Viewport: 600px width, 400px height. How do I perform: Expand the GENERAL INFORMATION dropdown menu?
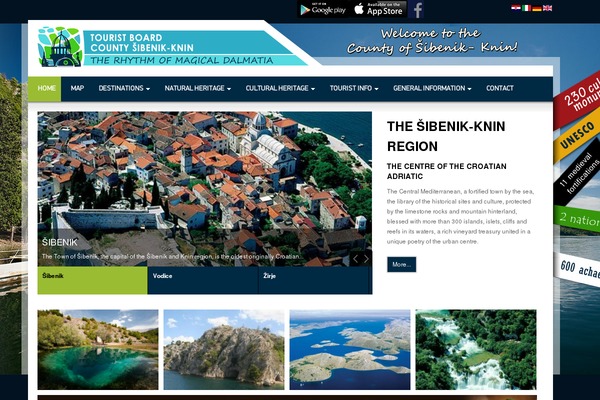pos(432,88)
